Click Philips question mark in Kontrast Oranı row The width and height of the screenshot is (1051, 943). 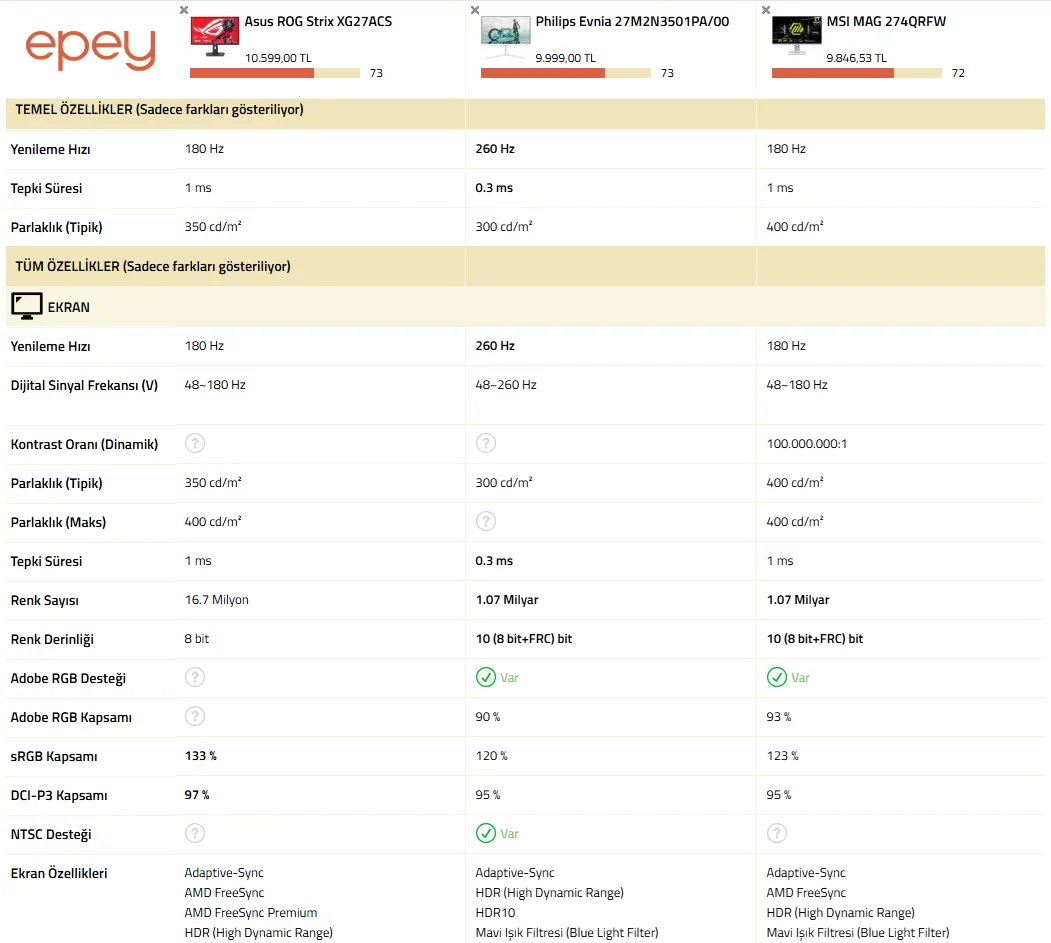click(486, 443)
